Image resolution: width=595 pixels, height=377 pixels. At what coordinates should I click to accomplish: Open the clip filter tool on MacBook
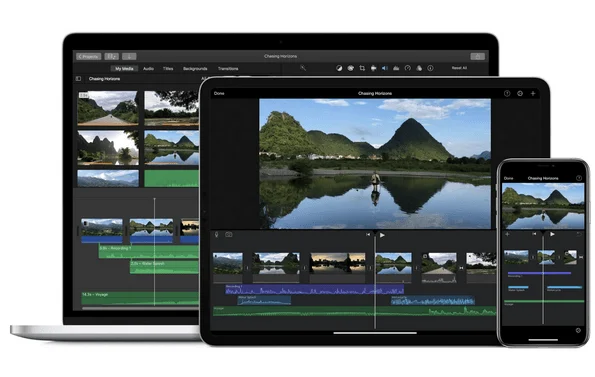pyautogui.click(x=419, y=68)
